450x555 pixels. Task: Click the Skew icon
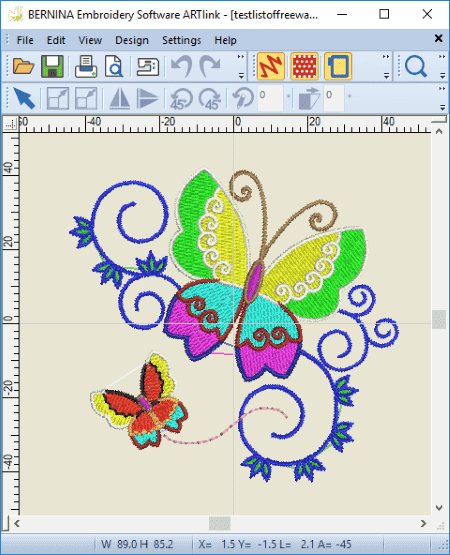[x=309, y=99]
